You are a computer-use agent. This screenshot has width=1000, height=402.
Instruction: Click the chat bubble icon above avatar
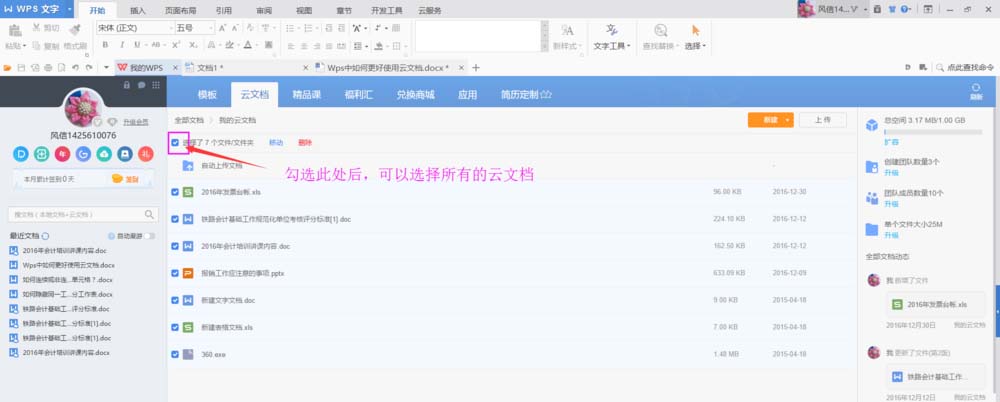coord(141,85)
